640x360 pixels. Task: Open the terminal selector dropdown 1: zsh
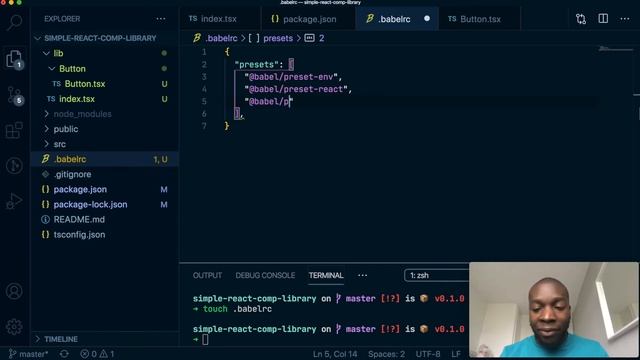437,276
